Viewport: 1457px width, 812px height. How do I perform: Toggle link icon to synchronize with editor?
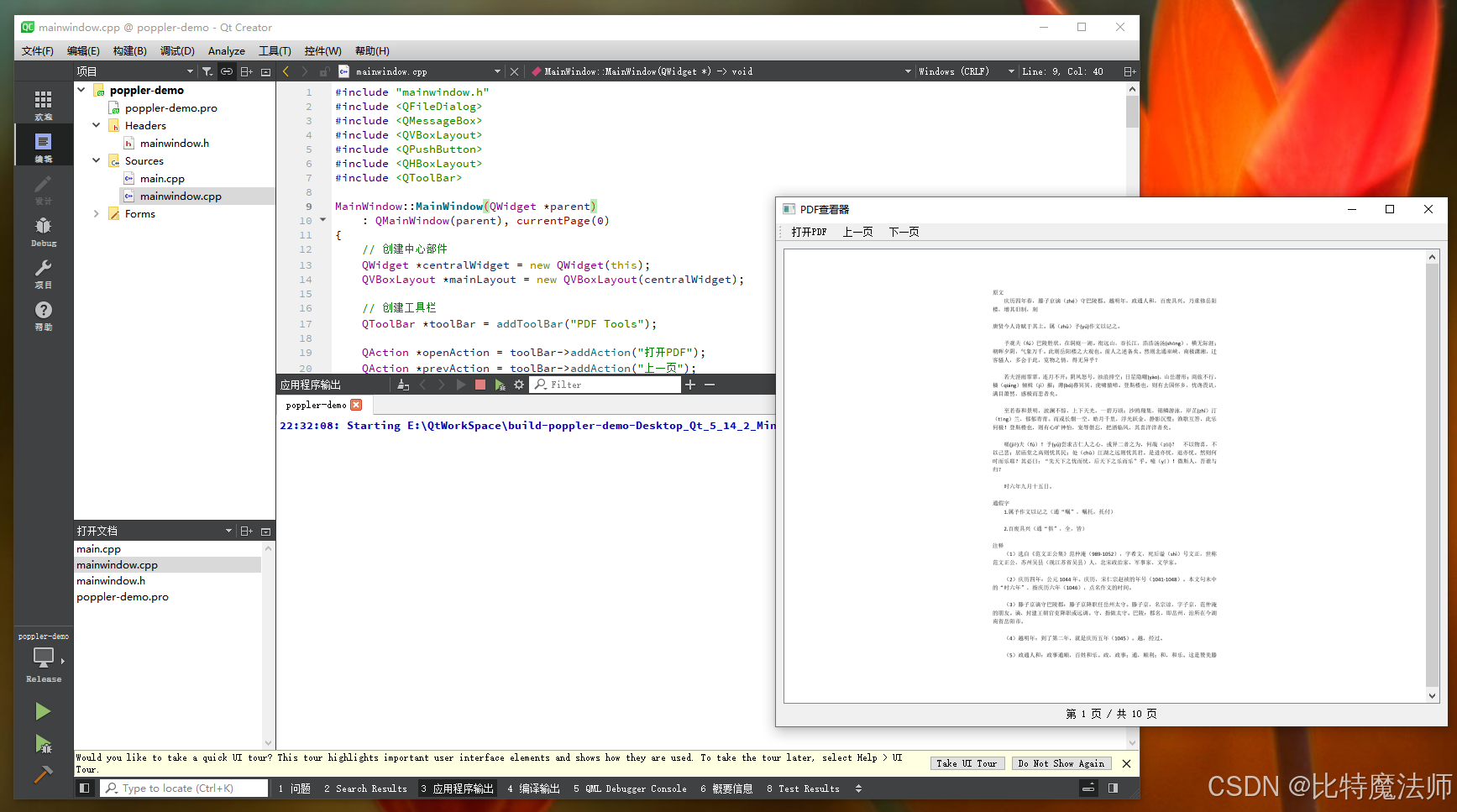(227, 71)
